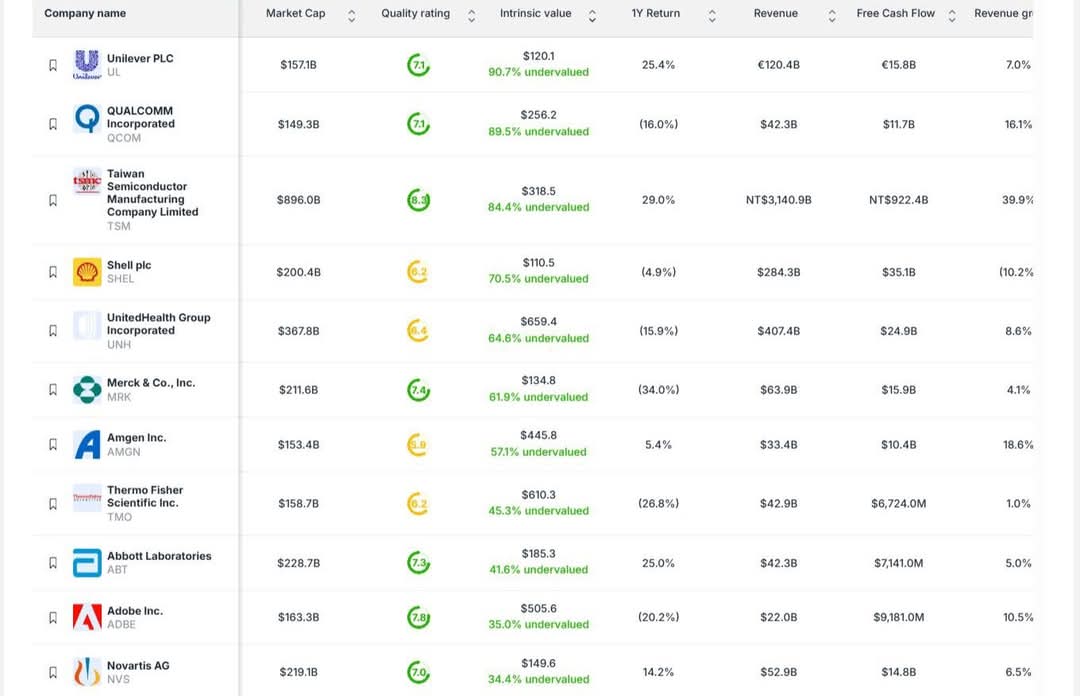Image resolution: width=1080 pixels, height=696 pixels.
Task: Open the Adobe Inc. company page
Action: (x=135, y=611)
